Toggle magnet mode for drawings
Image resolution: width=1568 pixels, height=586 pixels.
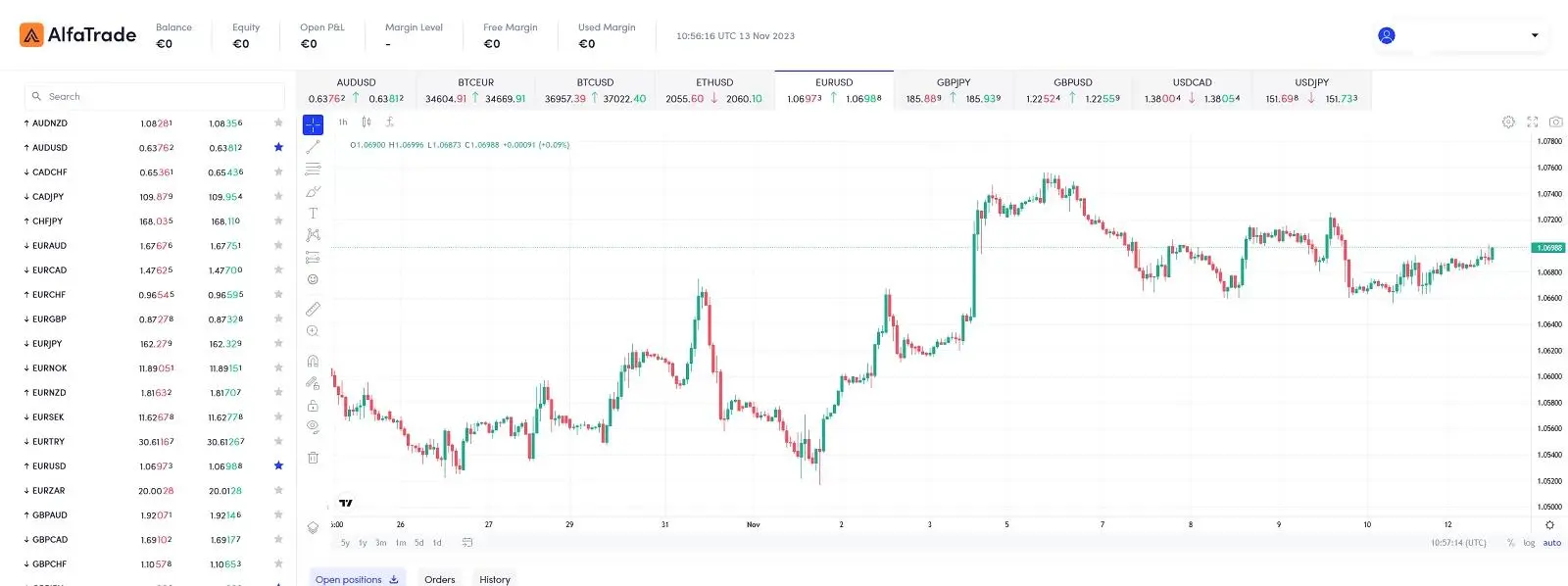click(313, 361)
